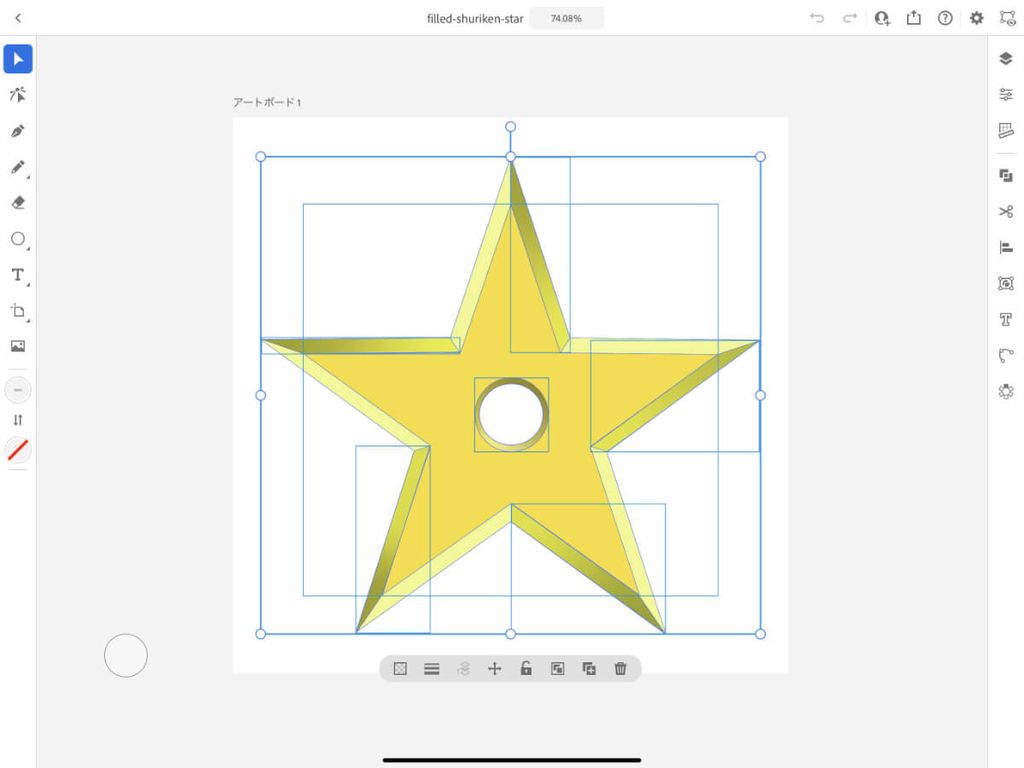Swap fill and stroke colors
Screen dimensions: 1024x768
coord(18,420)
